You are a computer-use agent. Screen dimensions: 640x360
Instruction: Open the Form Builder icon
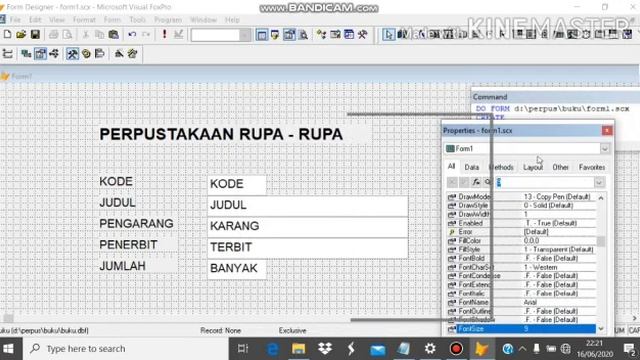pos(119,53)
